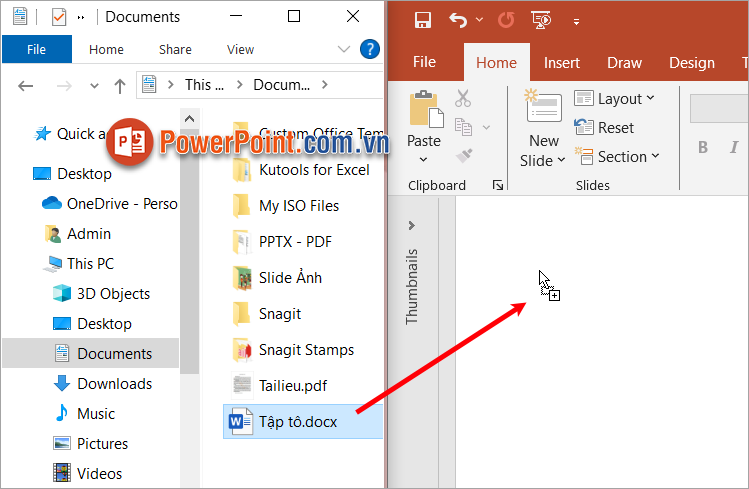
Task: Open the PowerPoint File tab
Action: coord(424,62)
